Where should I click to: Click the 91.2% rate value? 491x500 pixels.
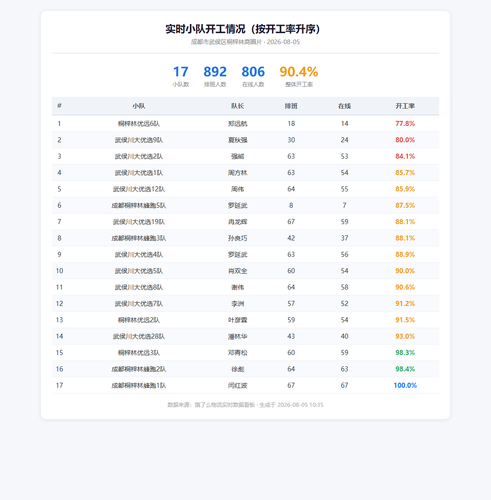point(405,303)
